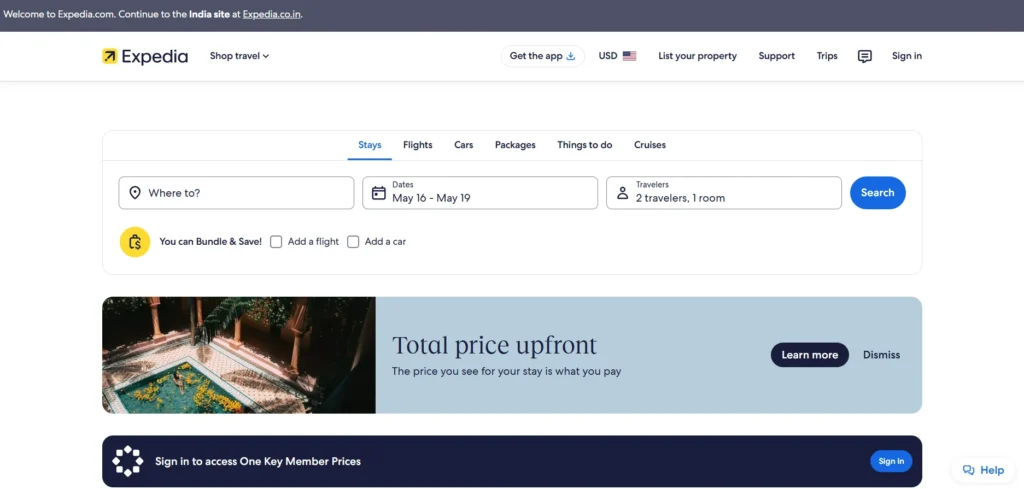The image size is (1024, 489).
Task: Open the Dates May 16 - May 19 picker
Action: [x=480, y=193]
